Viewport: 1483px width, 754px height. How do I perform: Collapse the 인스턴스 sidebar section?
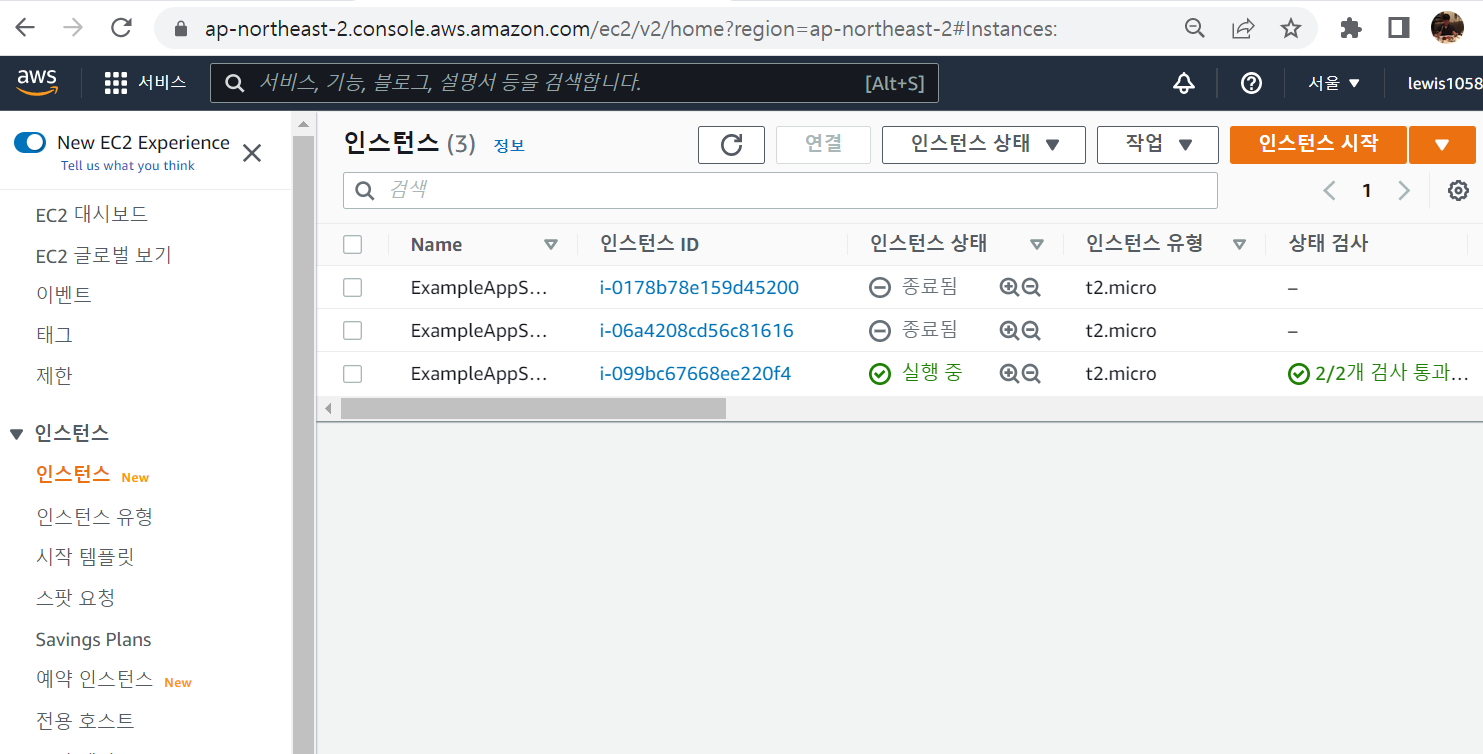pos(16,434)
